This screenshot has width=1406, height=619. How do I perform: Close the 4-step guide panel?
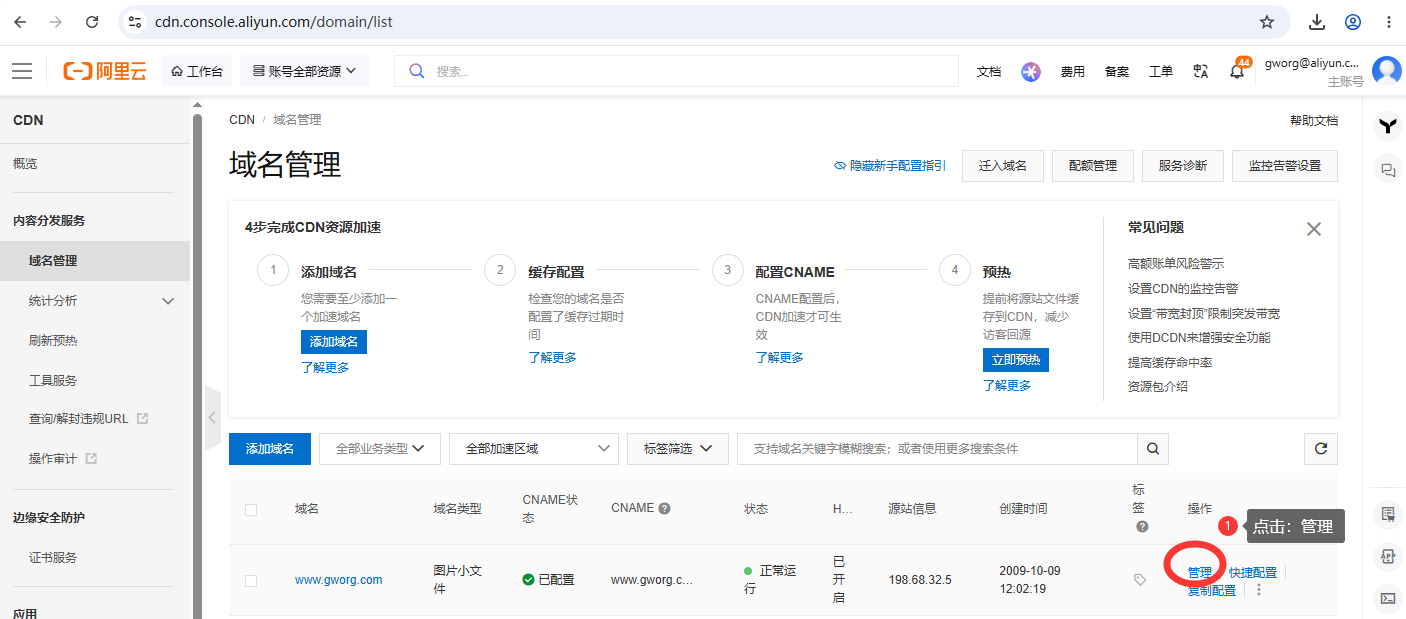point(1314,229)
